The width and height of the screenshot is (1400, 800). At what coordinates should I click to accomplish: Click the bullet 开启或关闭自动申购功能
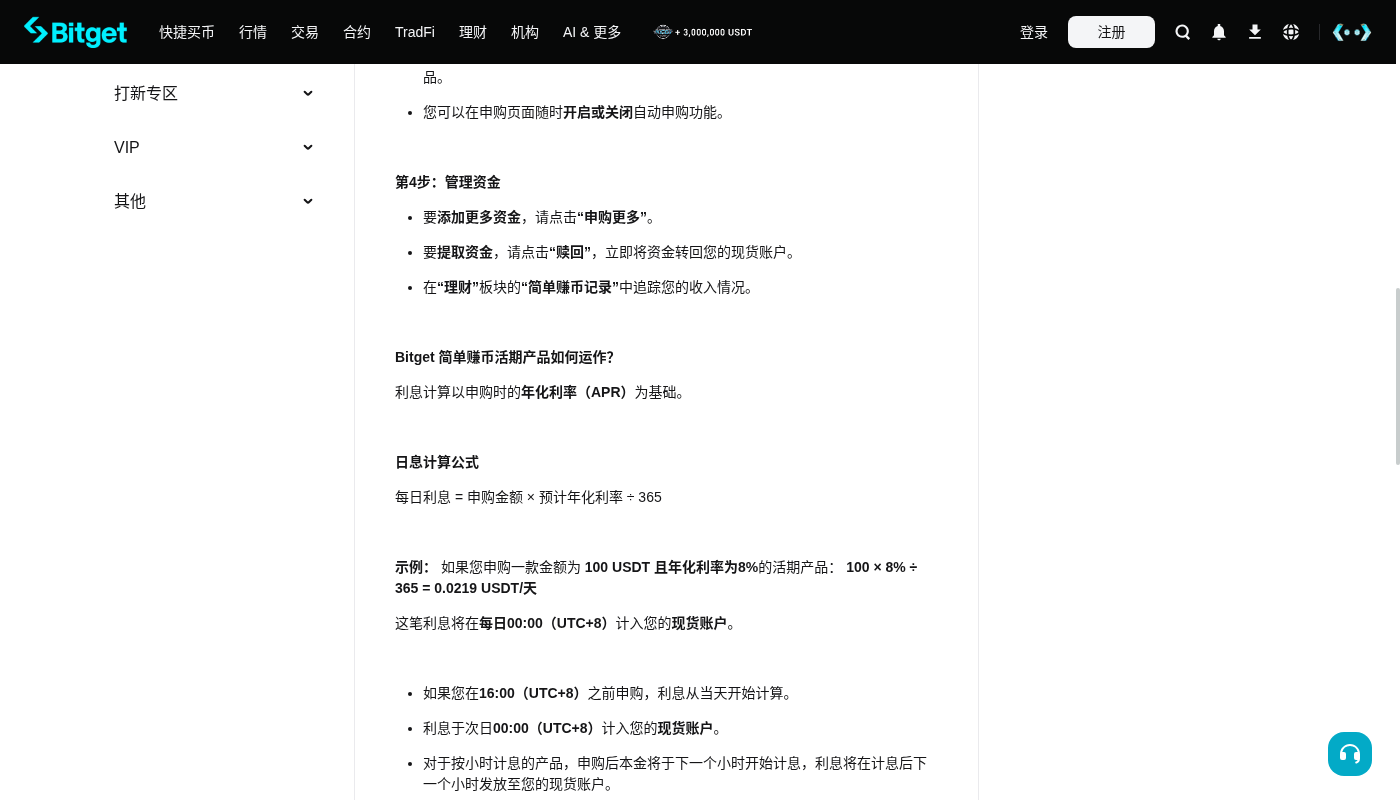[x=577, y=112]
